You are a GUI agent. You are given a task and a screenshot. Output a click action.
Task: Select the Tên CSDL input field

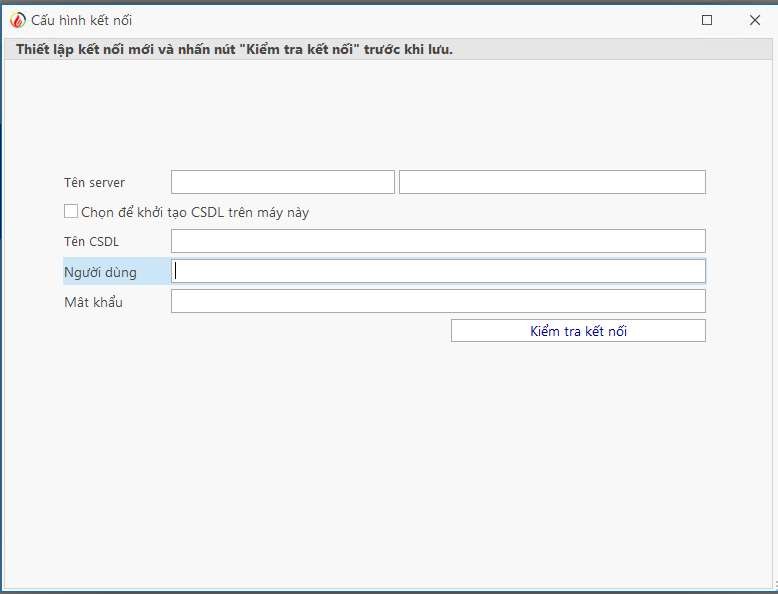point(438,241)
